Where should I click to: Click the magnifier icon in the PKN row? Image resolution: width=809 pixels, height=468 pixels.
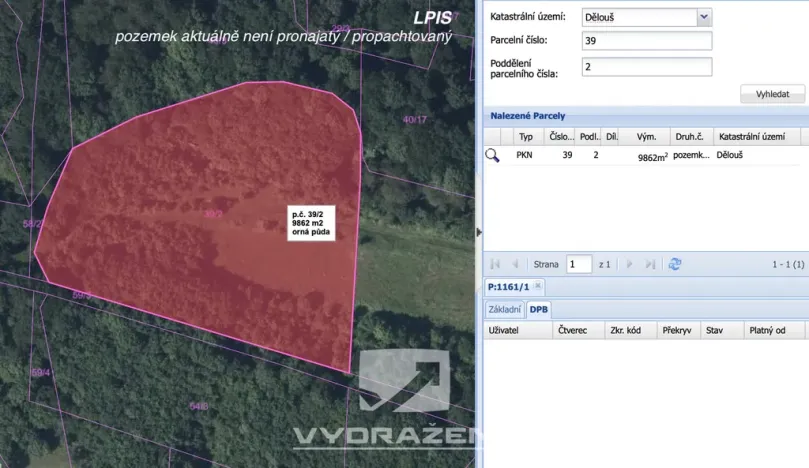[x=492, y=155]
